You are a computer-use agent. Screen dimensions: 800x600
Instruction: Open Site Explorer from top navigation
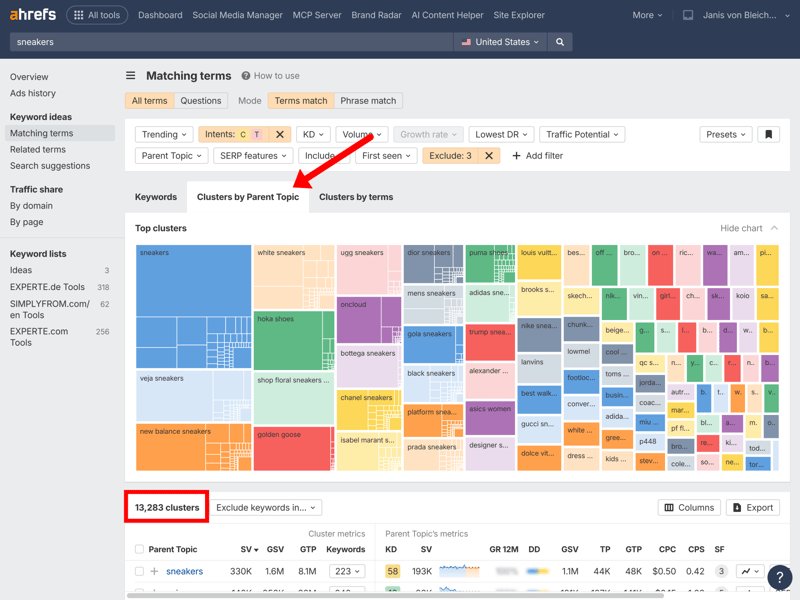[x=519, y=16]
